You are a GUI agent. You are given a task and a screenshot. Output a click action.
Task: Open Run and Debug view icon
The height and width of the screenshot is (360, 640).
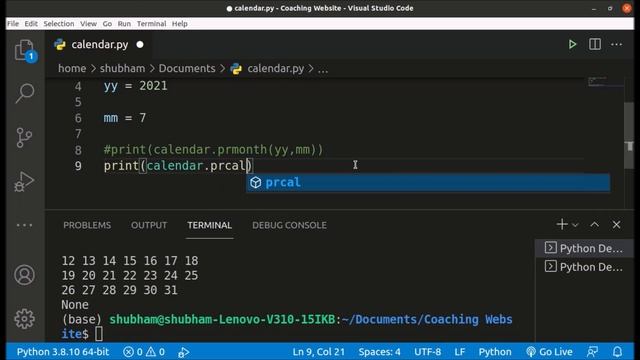pos(24,182)
